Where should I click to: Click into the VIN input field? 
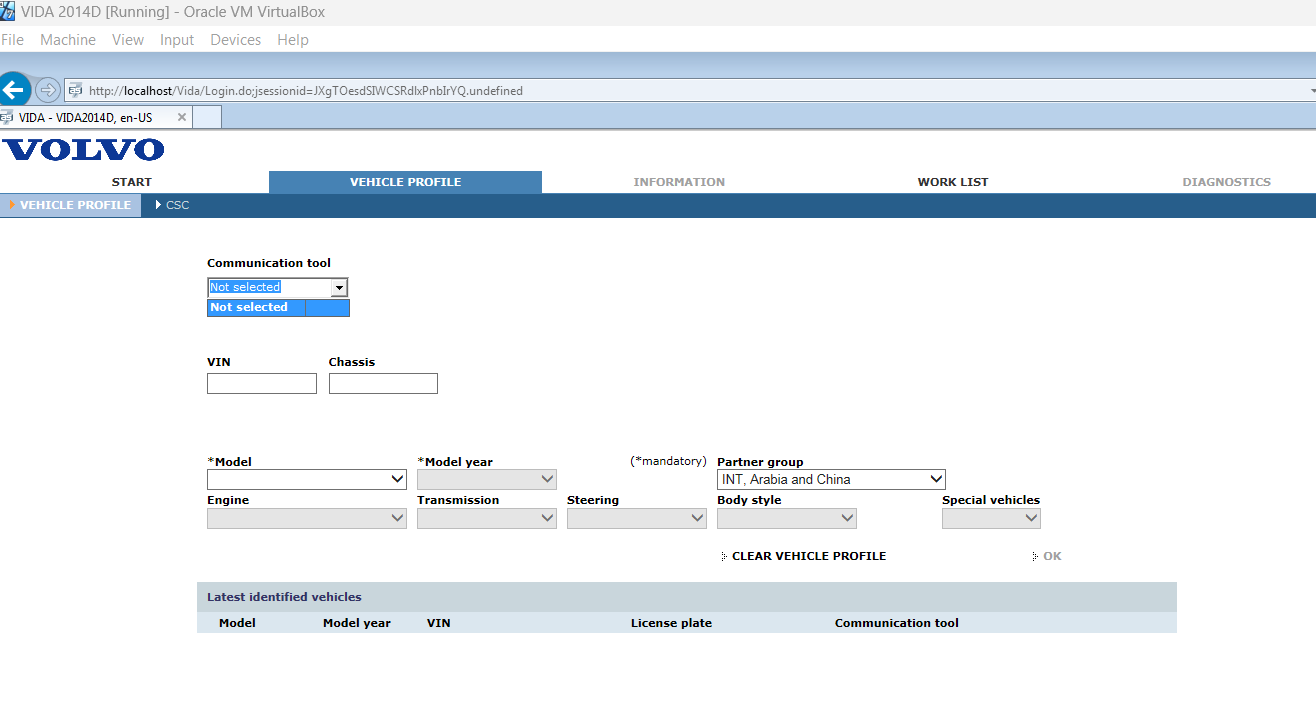(261, 384)
